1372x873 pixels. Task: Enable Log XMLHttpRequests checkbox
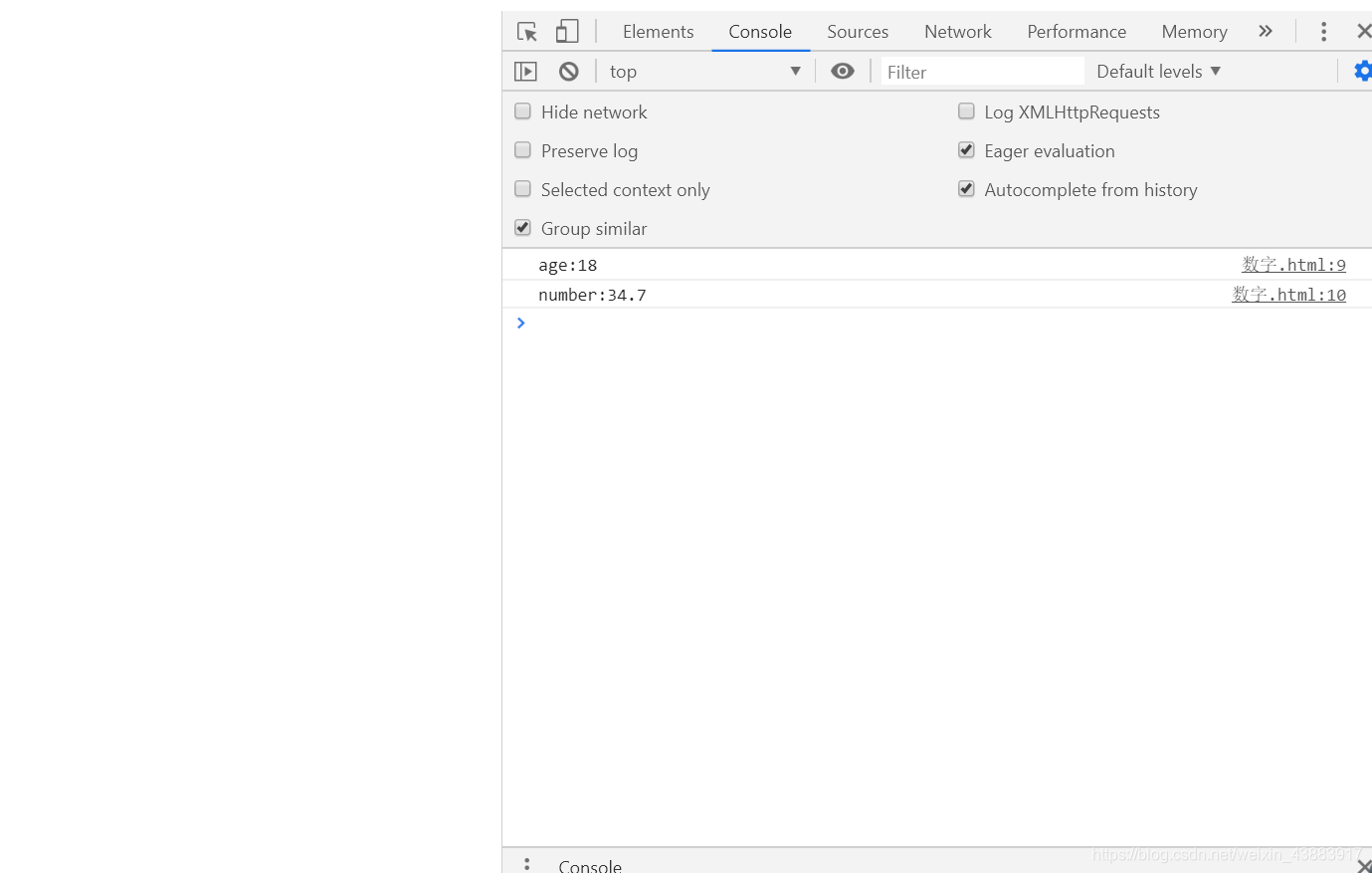point(966,111)
